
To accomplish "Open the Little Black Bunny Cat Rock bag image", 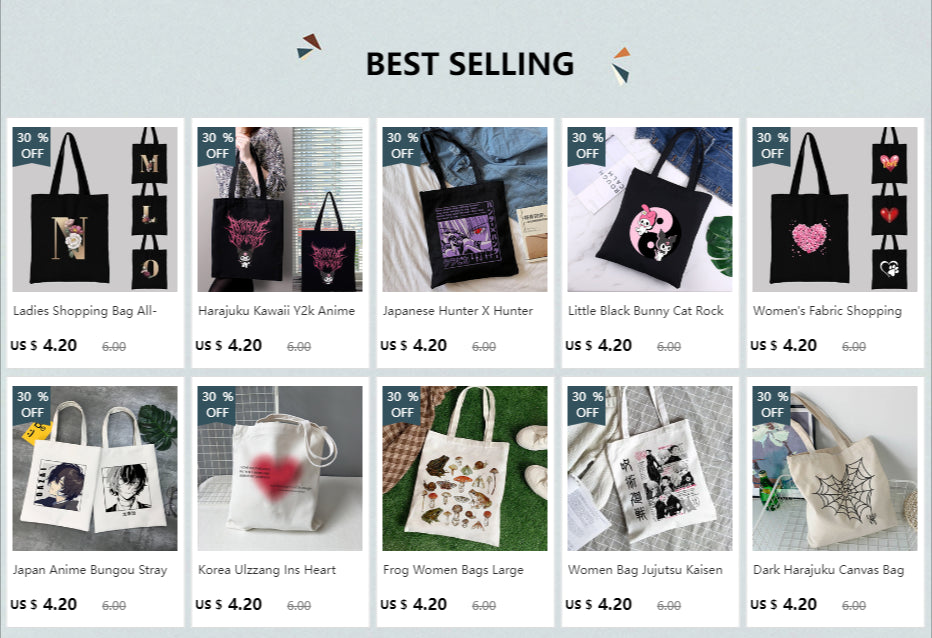I will 650,209.
